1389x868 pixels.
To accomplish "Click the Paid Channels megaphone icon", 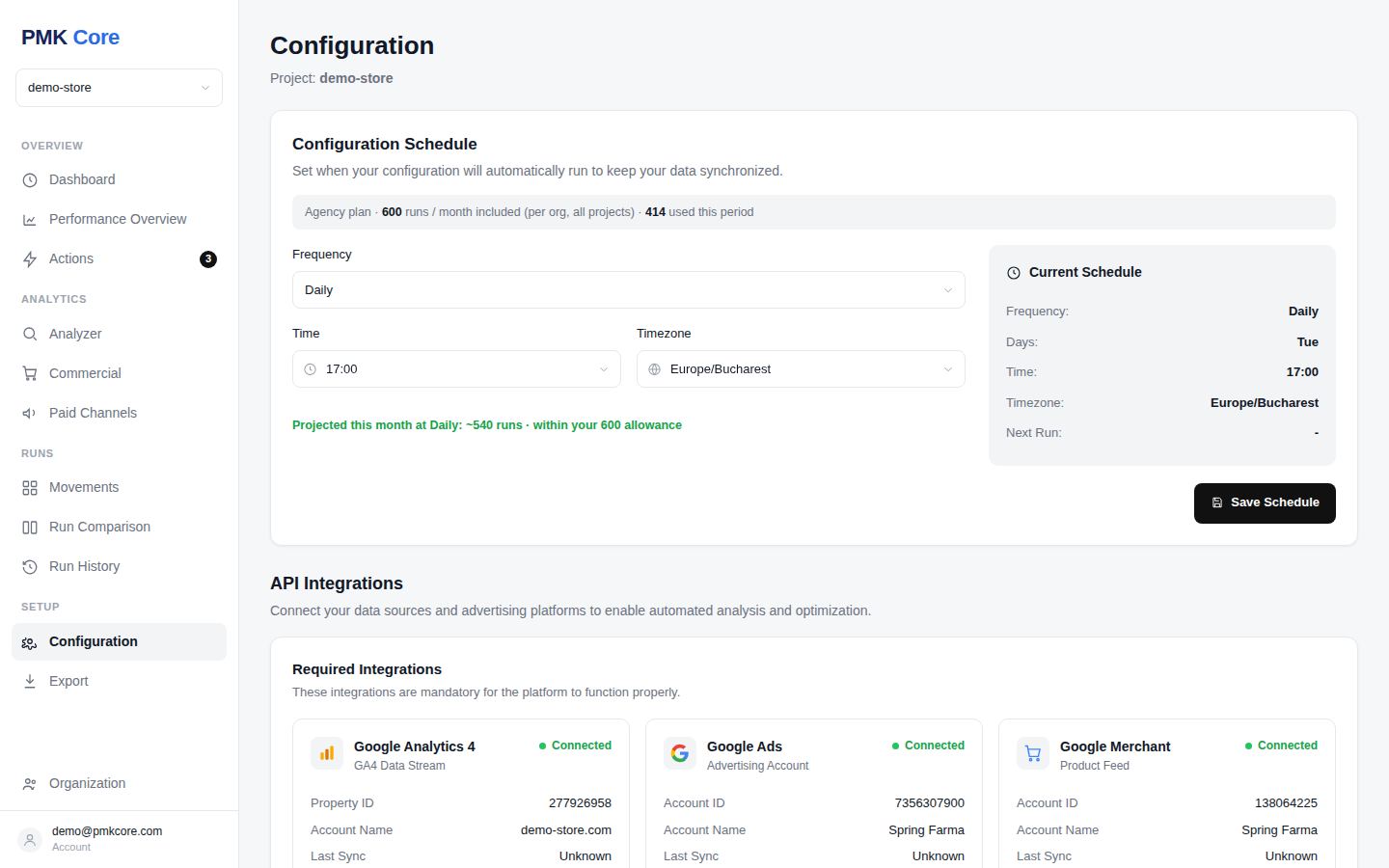I will [x=30, y=414].
